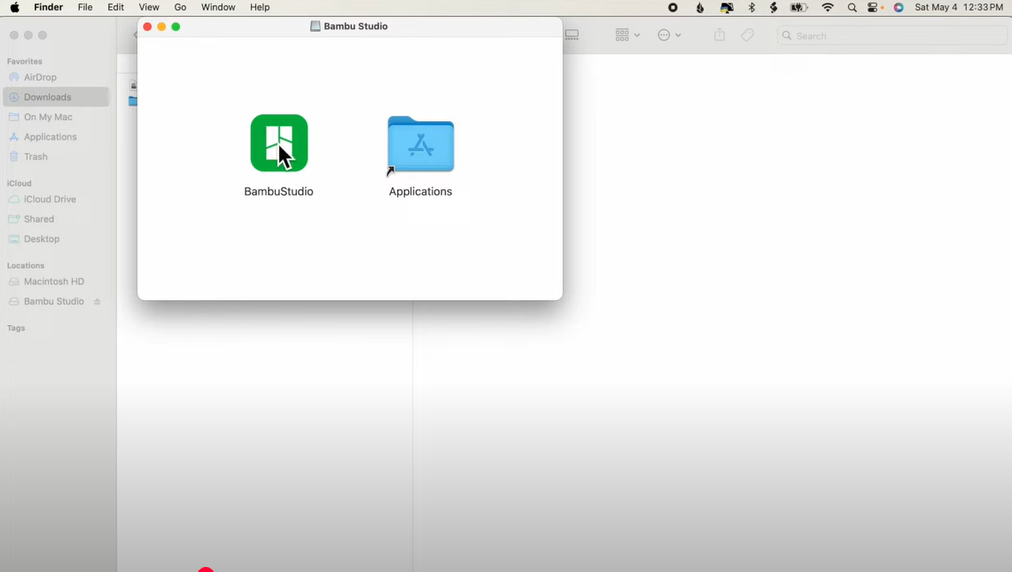Image resolution: width=1012 pixels, height=572 pixels.
Task: Click the screen recording status icon
Action: [673, 8]
